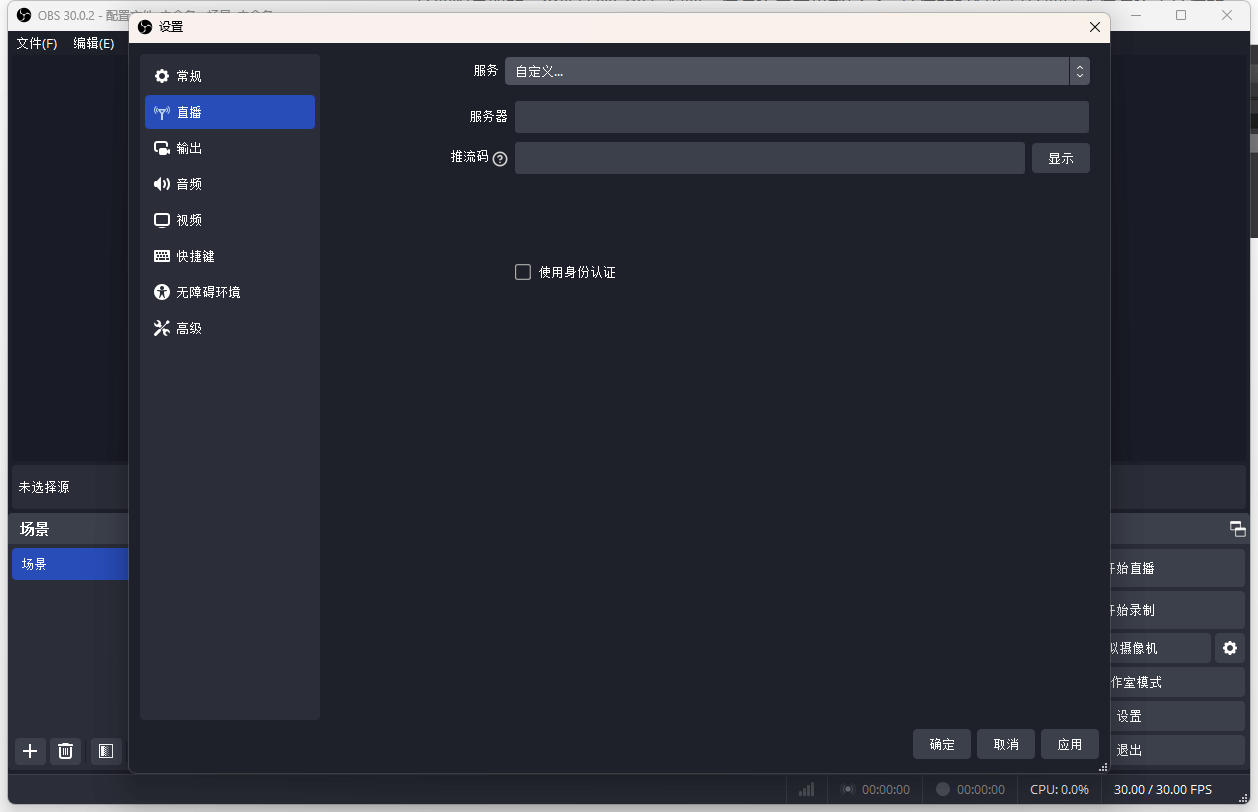Click the scene filters icon
The image size is (1258, 812).
[x=106, y=751]
